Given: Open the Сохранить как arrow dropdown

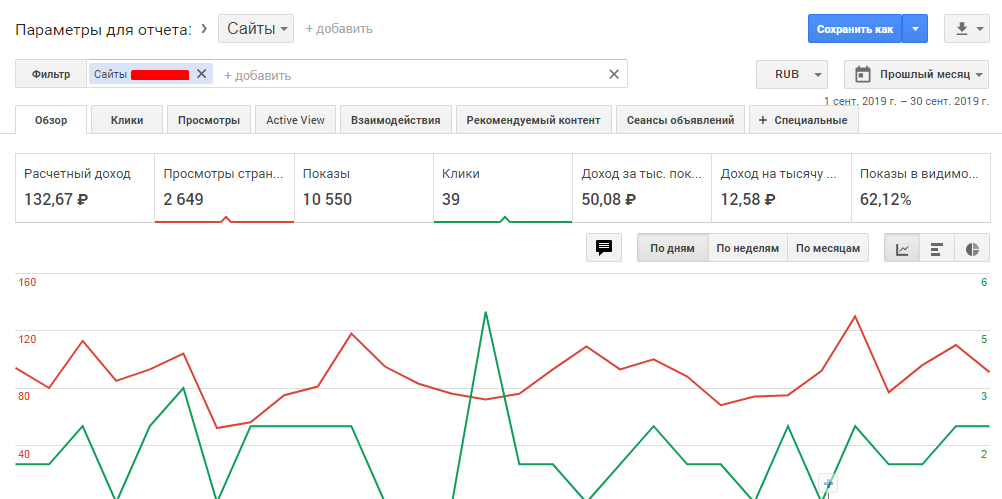Looking at the screenshot, I should point(915,29).
